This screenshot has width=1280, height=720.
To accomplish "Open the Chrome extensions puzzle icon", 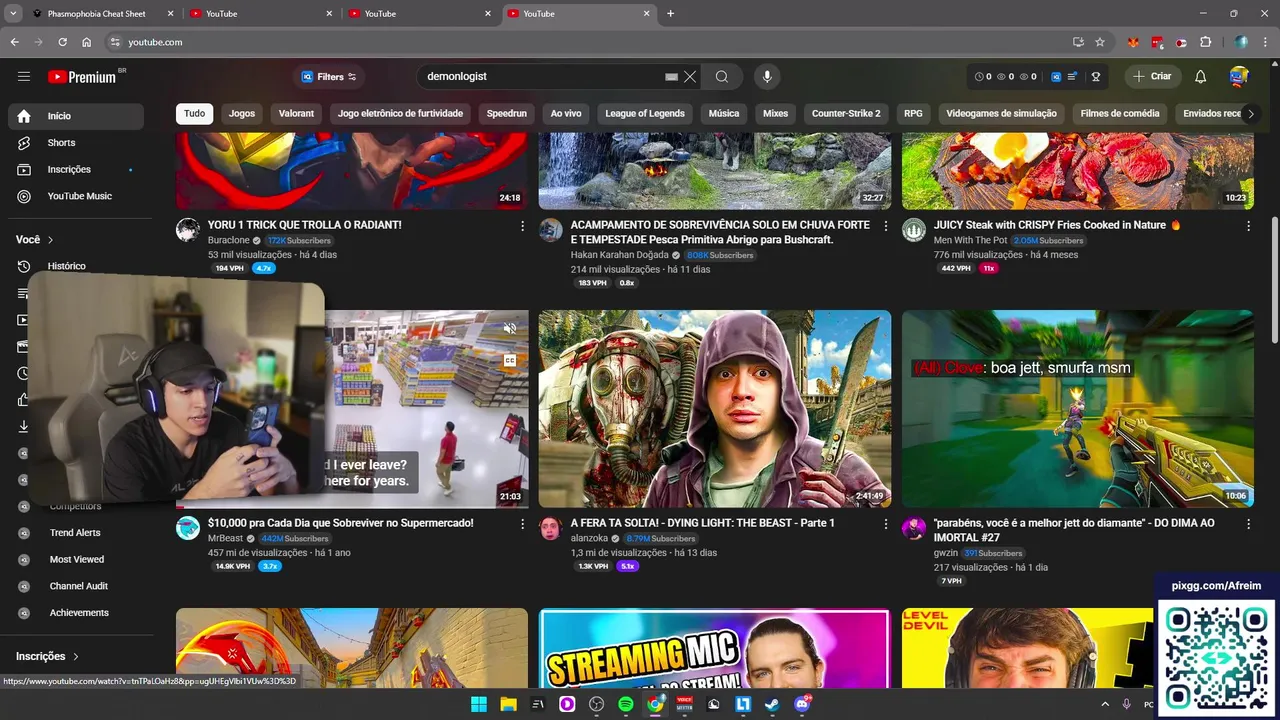I will tap(1206, 42).
